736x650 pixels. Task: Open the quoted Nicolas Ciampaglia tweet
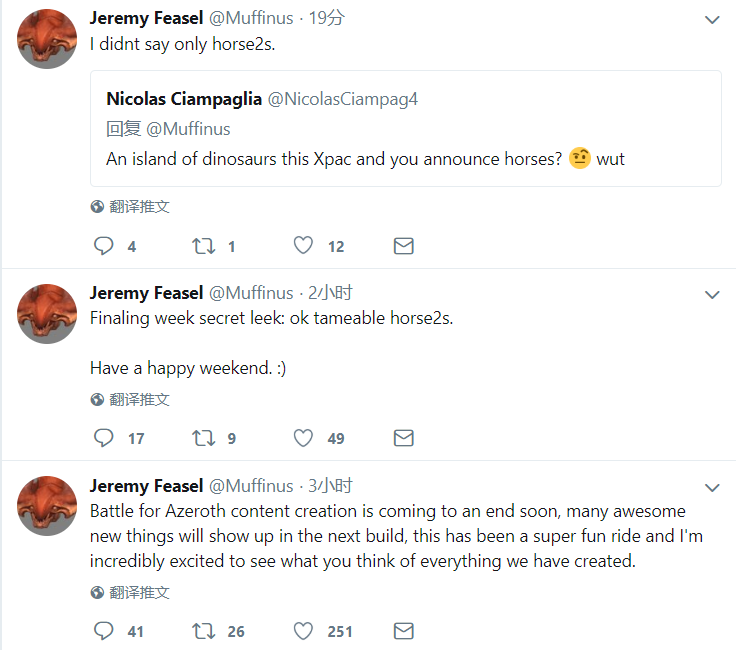pyautogui.click(x=405, y=128)
